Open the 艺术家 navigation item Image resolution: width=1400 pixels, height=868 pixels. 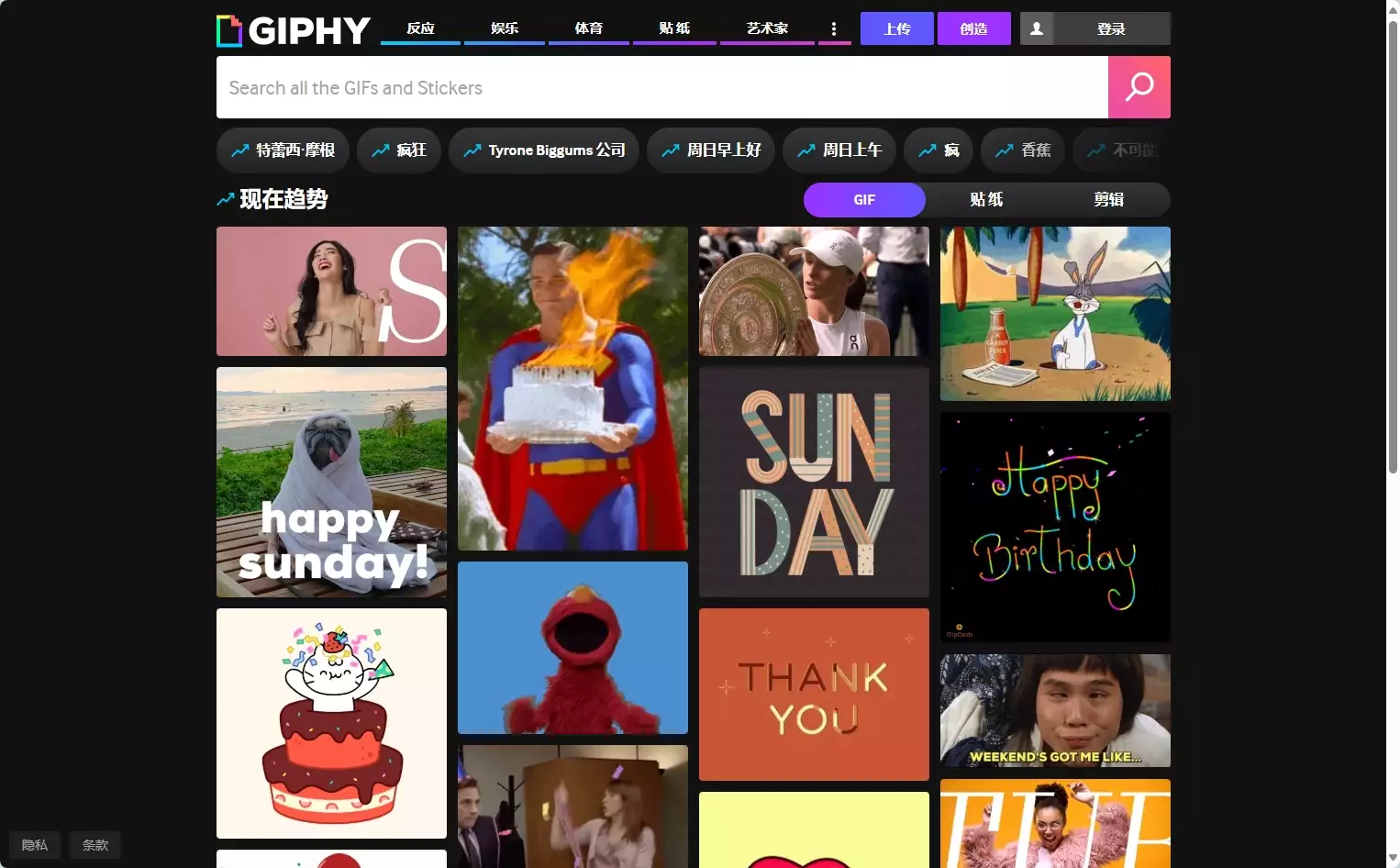point(767,28)
